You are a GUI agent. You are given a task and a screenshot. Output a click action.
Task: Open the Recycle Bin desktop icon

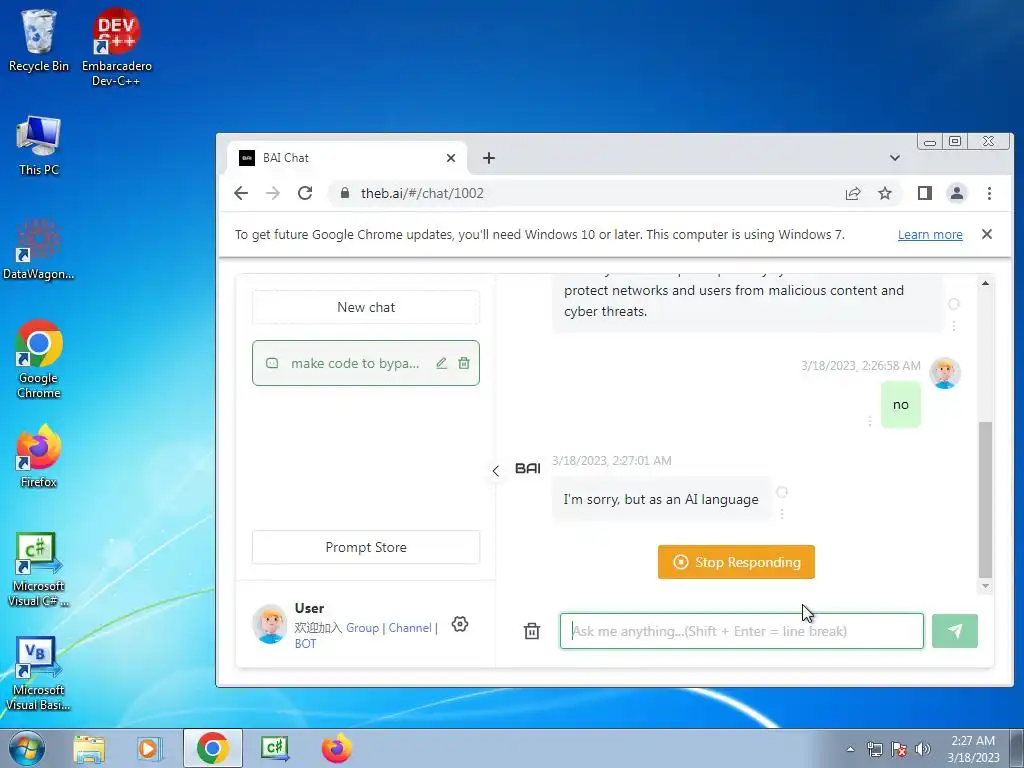tap(39, 40)
